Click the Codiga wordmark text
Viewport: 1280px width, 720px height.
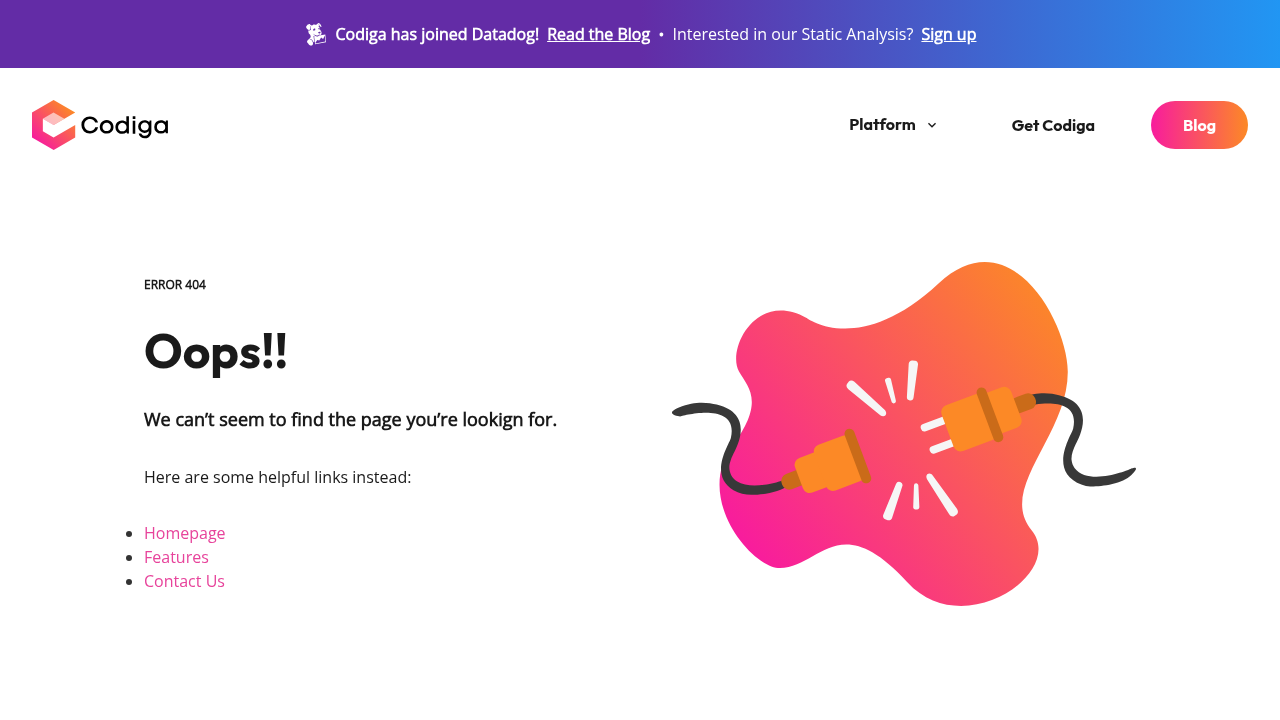click(124, 126)
